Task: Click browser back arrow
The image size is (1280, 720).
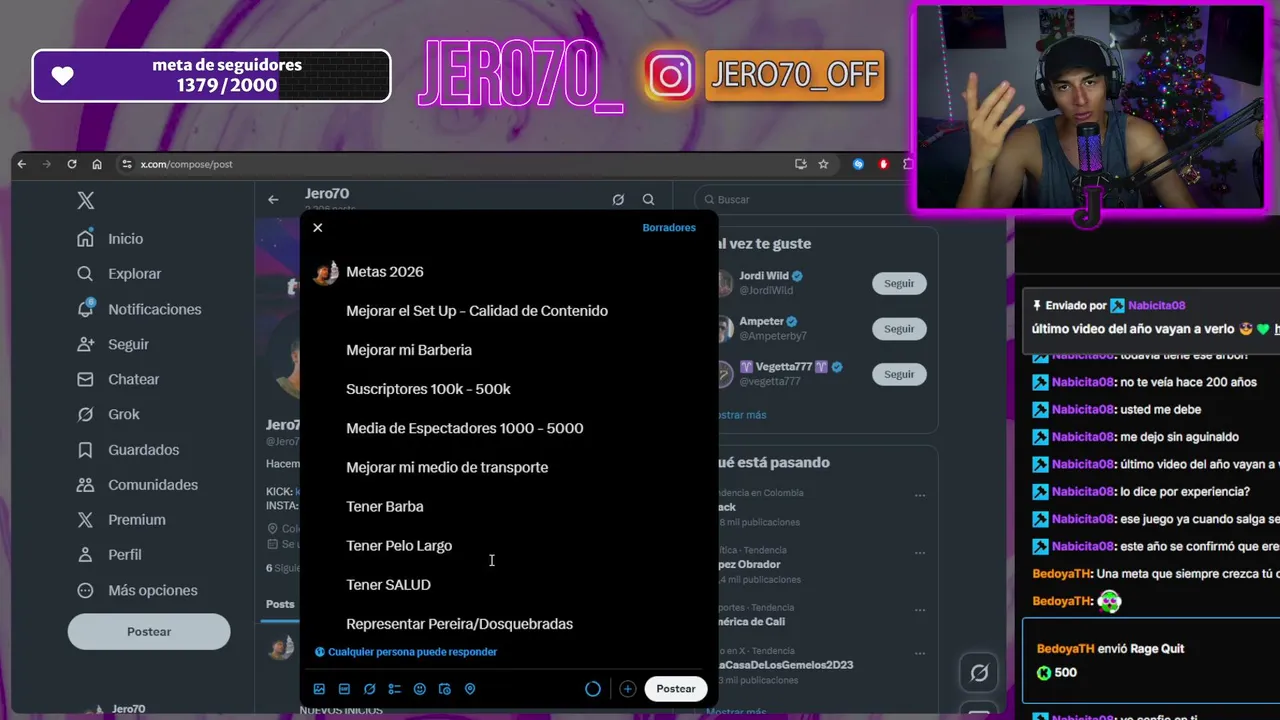Action: tap(22, 164)
